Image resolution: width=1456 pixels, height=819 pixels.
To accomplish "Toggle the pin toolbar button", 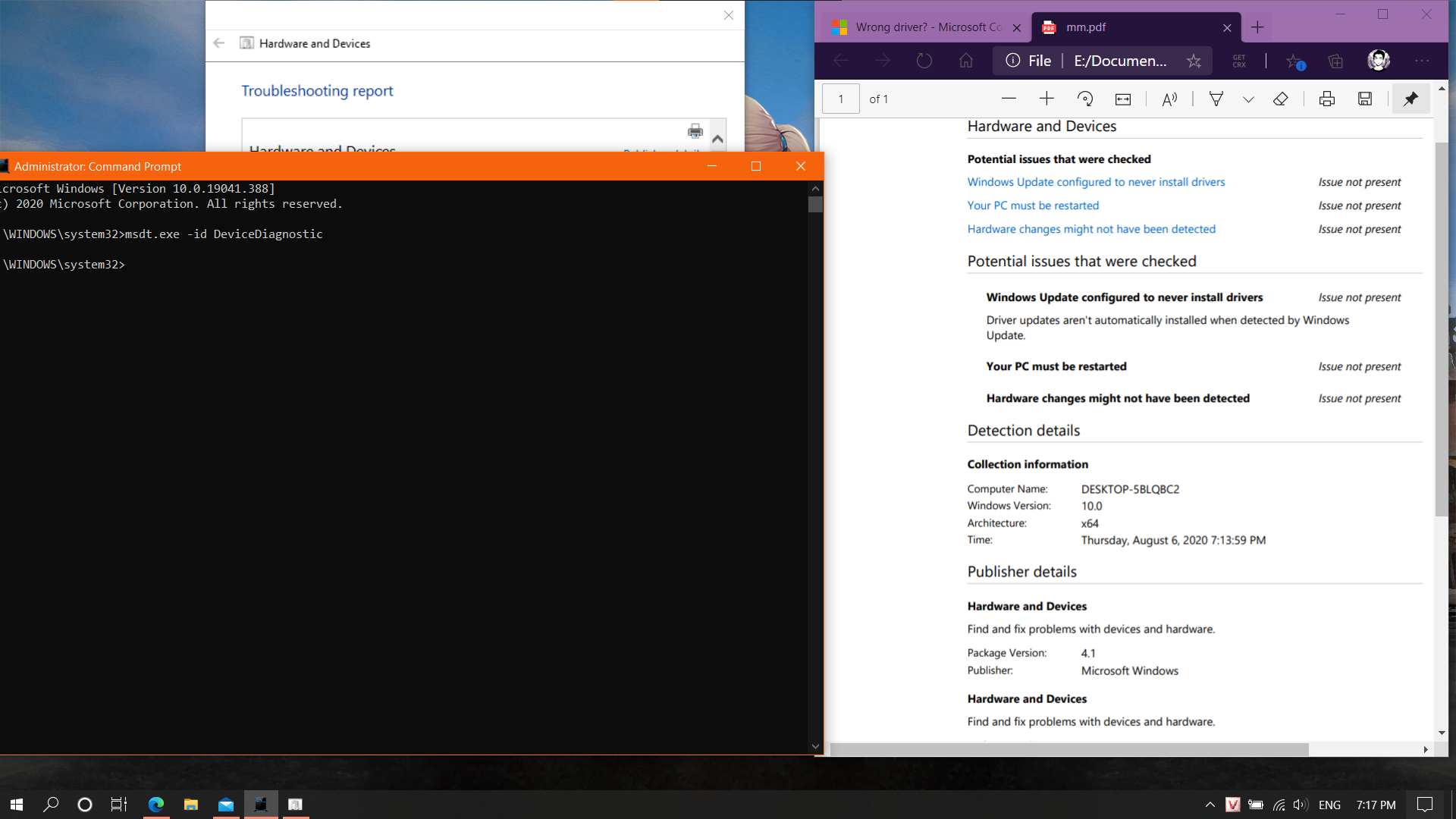I will pyautogui.click(x=1410, y=99).
